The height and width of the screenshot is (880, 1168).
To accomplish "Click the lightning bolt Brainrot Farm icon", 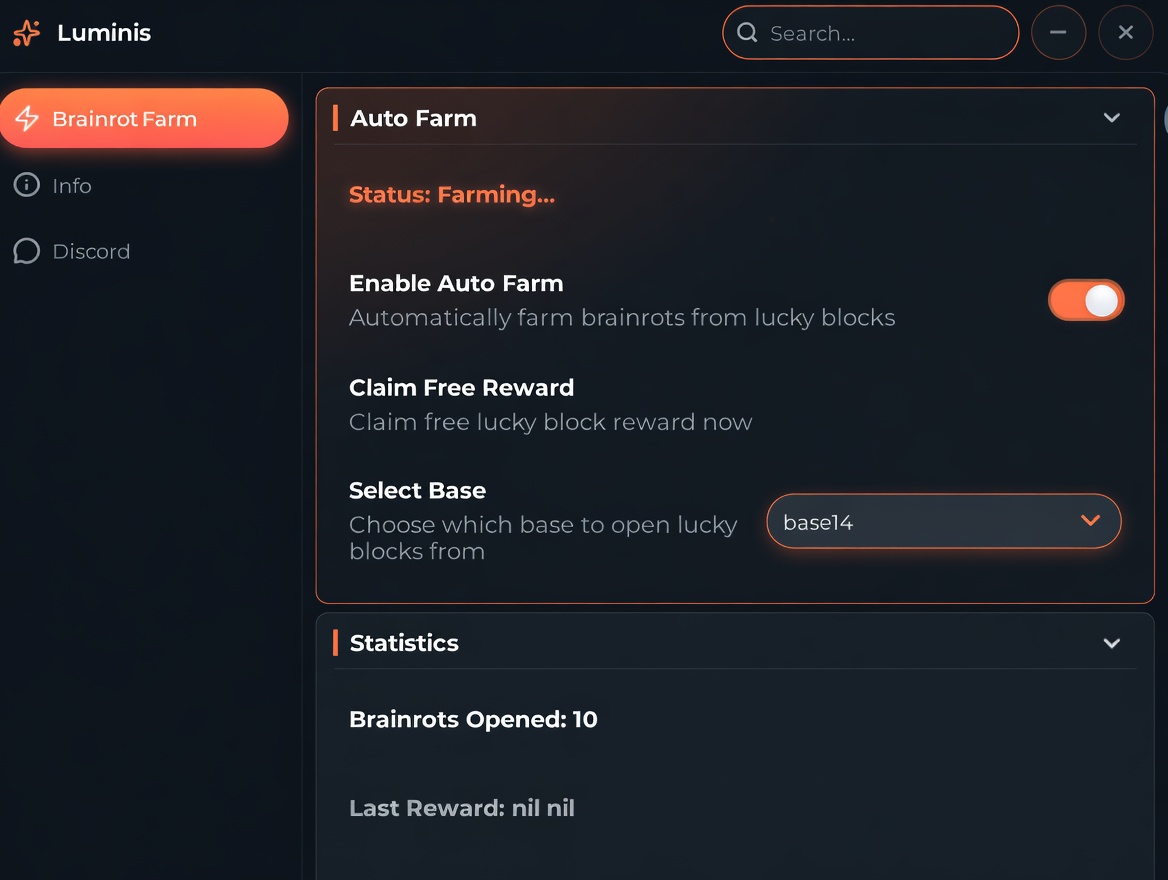I will tap(27, 119).
